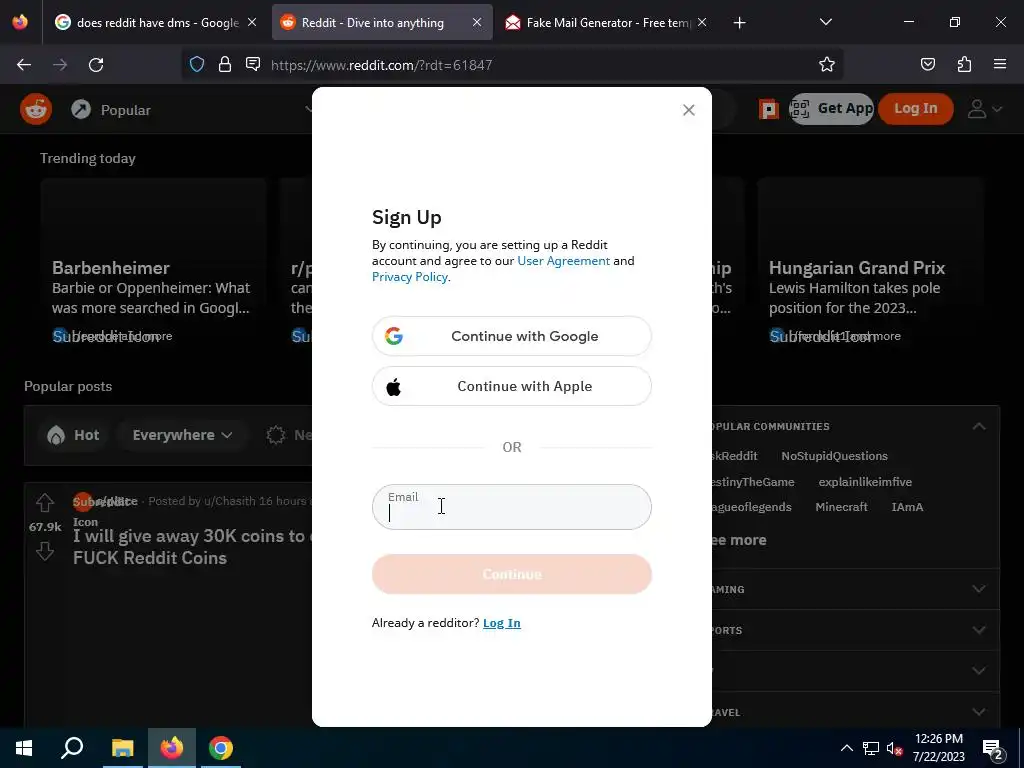Screen dimensions: 1024x768
Task: Click the Reddit logo home icon
Action: [x=36, y=109]
